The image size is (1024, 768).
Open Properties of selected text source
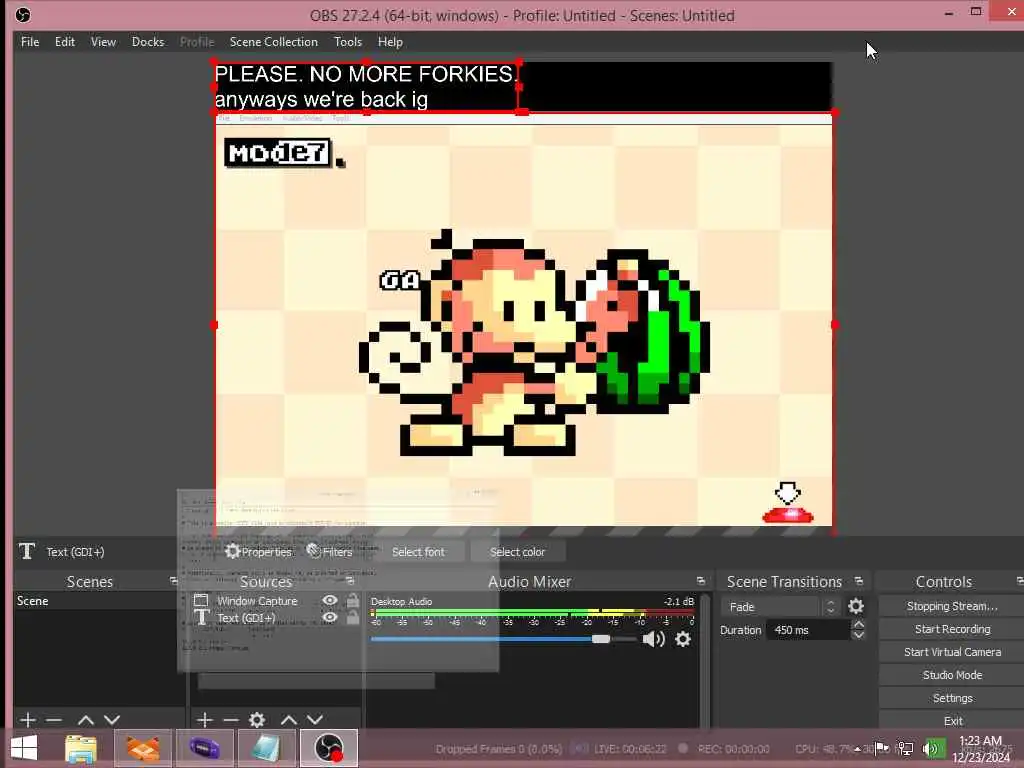[x=259, y=552]
